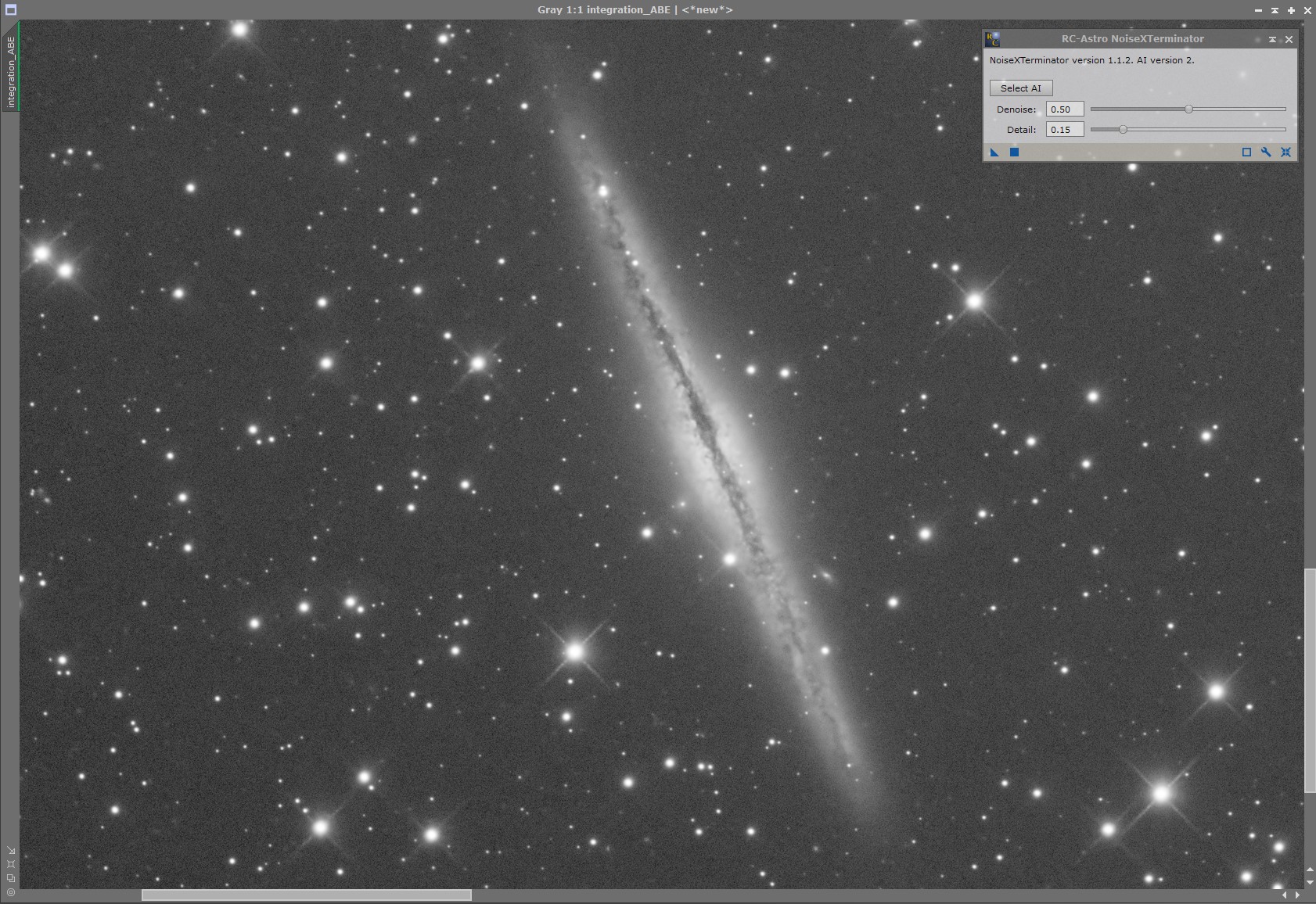This screenshot has width=1316, height=904.
Task: Click the Denoise value field
Action: coord(1065,109)
